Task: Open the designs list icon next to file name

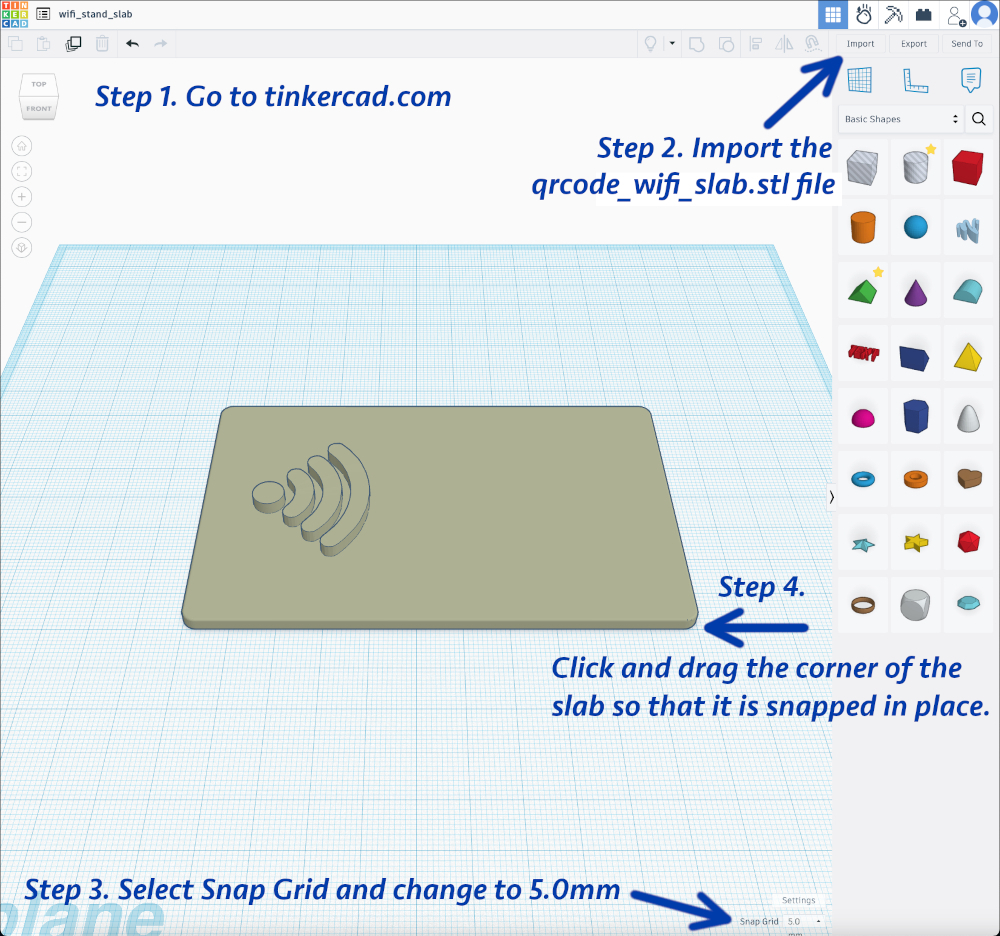Action: coord(43,13)
